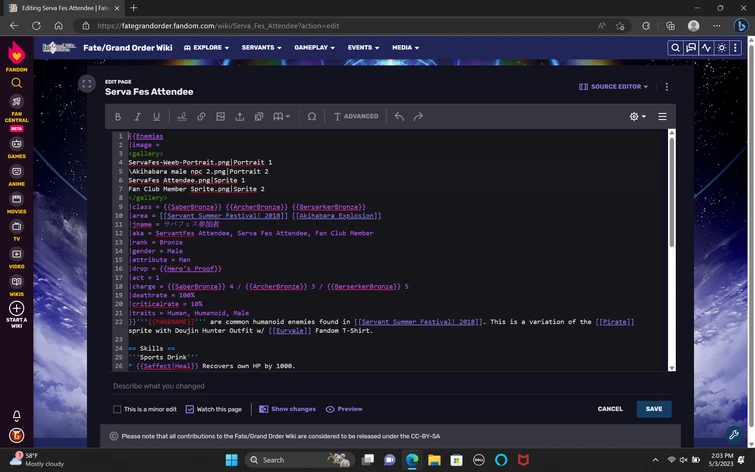Image resolution: width=755 pixels, height=472 pixels.
Task: Open the gallery/template insert icon
Action: tap(259, 117)
